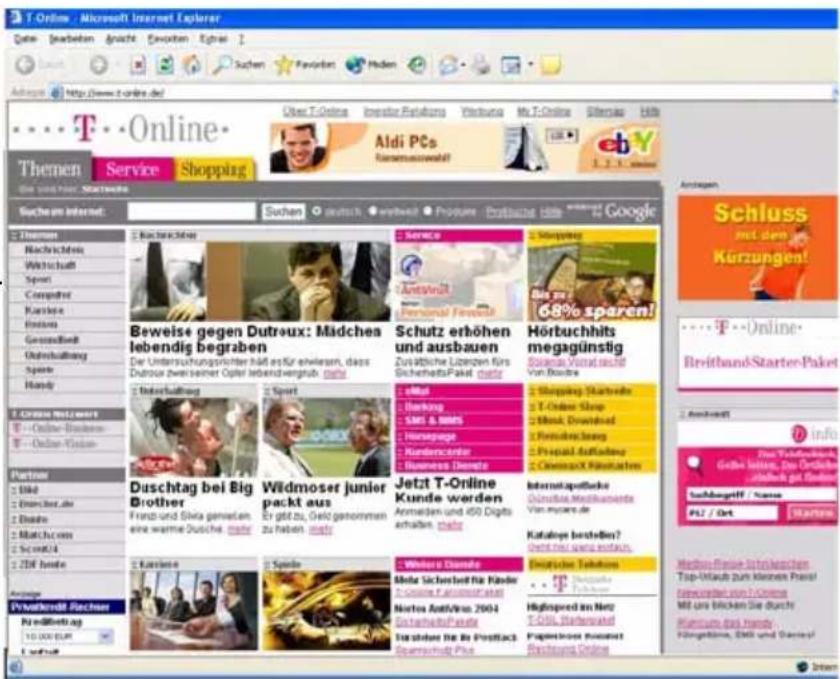
Task: Open the Ansicht menu
Action: [121, 39]
